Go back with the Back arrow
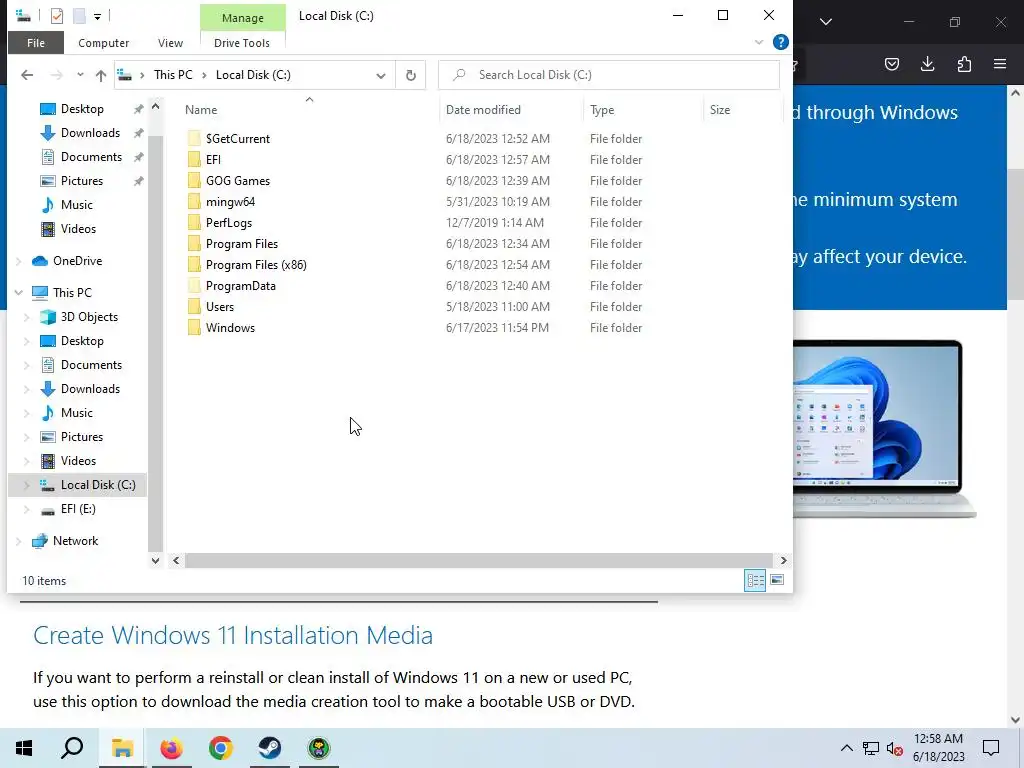Image resolution: width=1024 pixels, height=768 pixels. click(x=27, y=75)
